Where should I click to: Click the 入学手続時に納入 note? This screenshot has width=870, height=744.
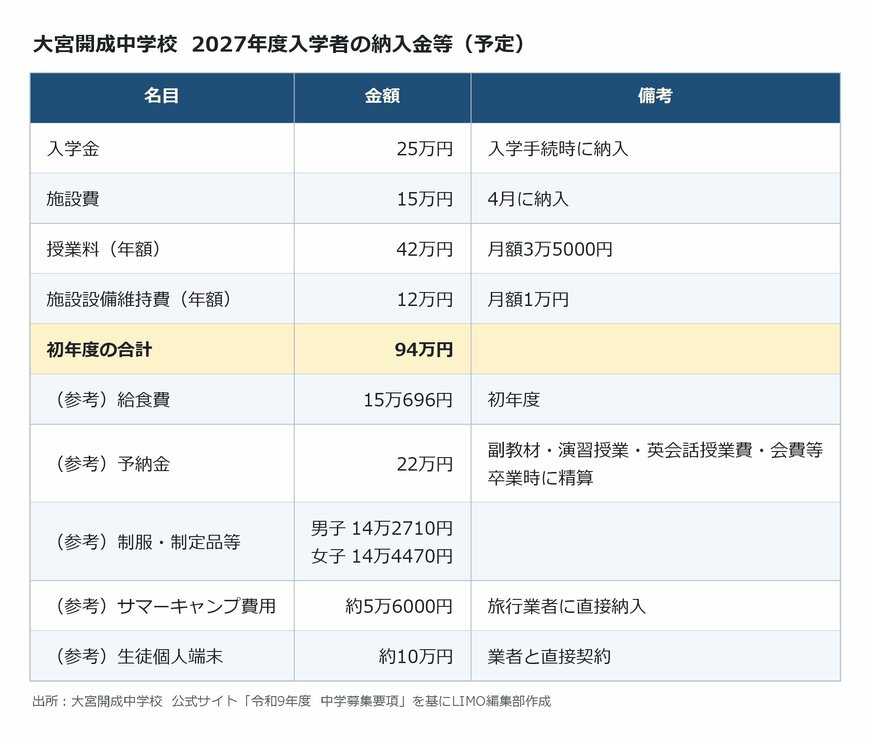point(558,149)
